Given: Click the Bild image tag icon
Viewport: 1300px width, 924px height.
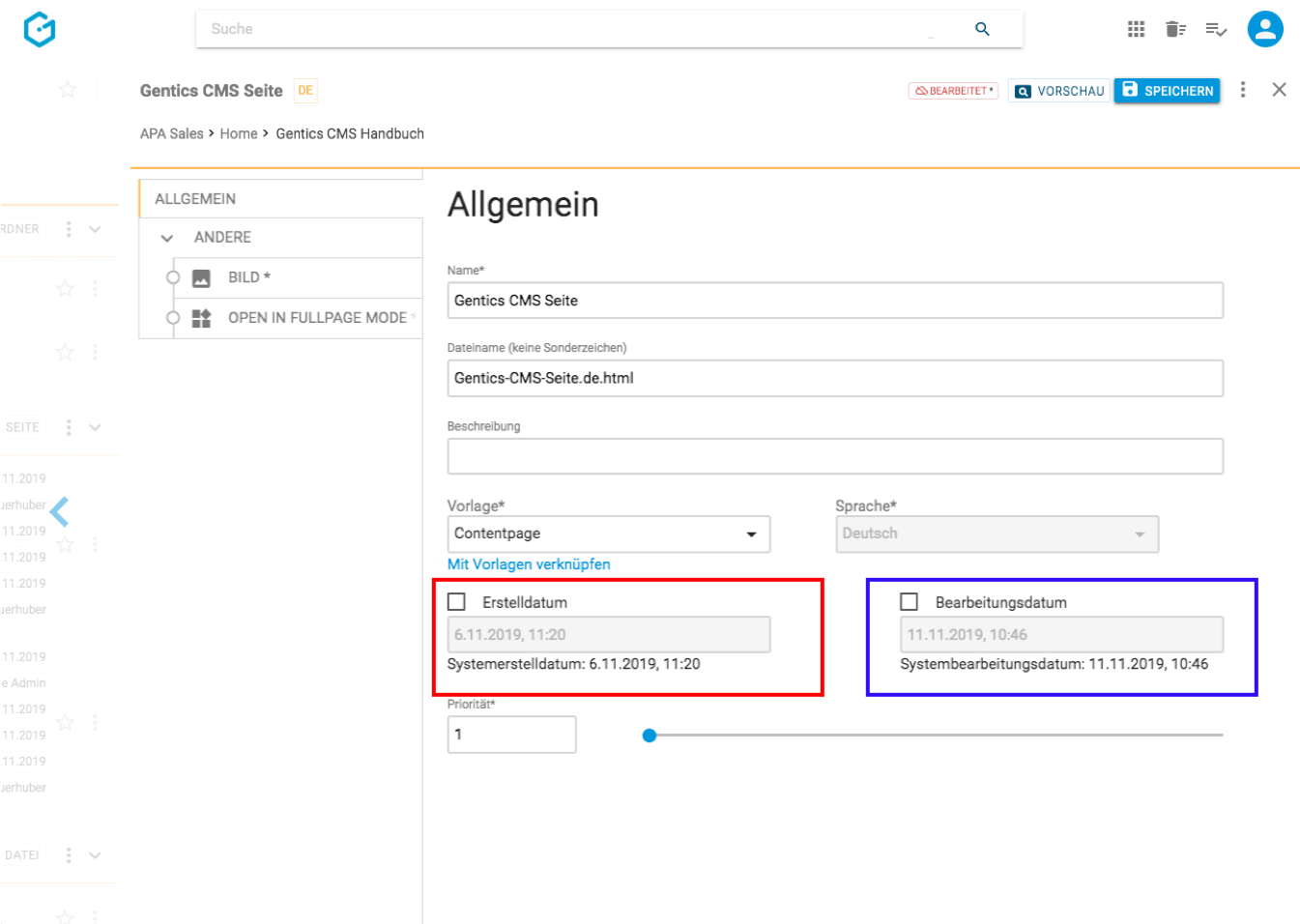Looking at the screenshot, I should pos(201,278).
